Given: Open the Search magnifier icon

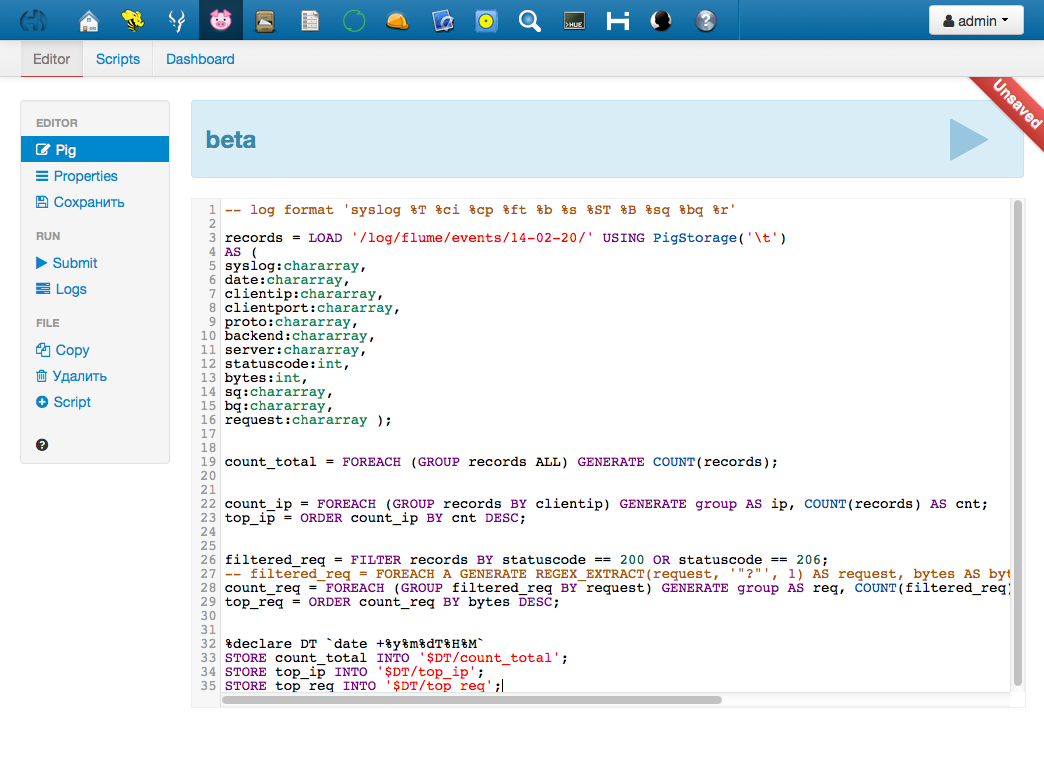Looking at the screenshot, I should pos(530,21).
